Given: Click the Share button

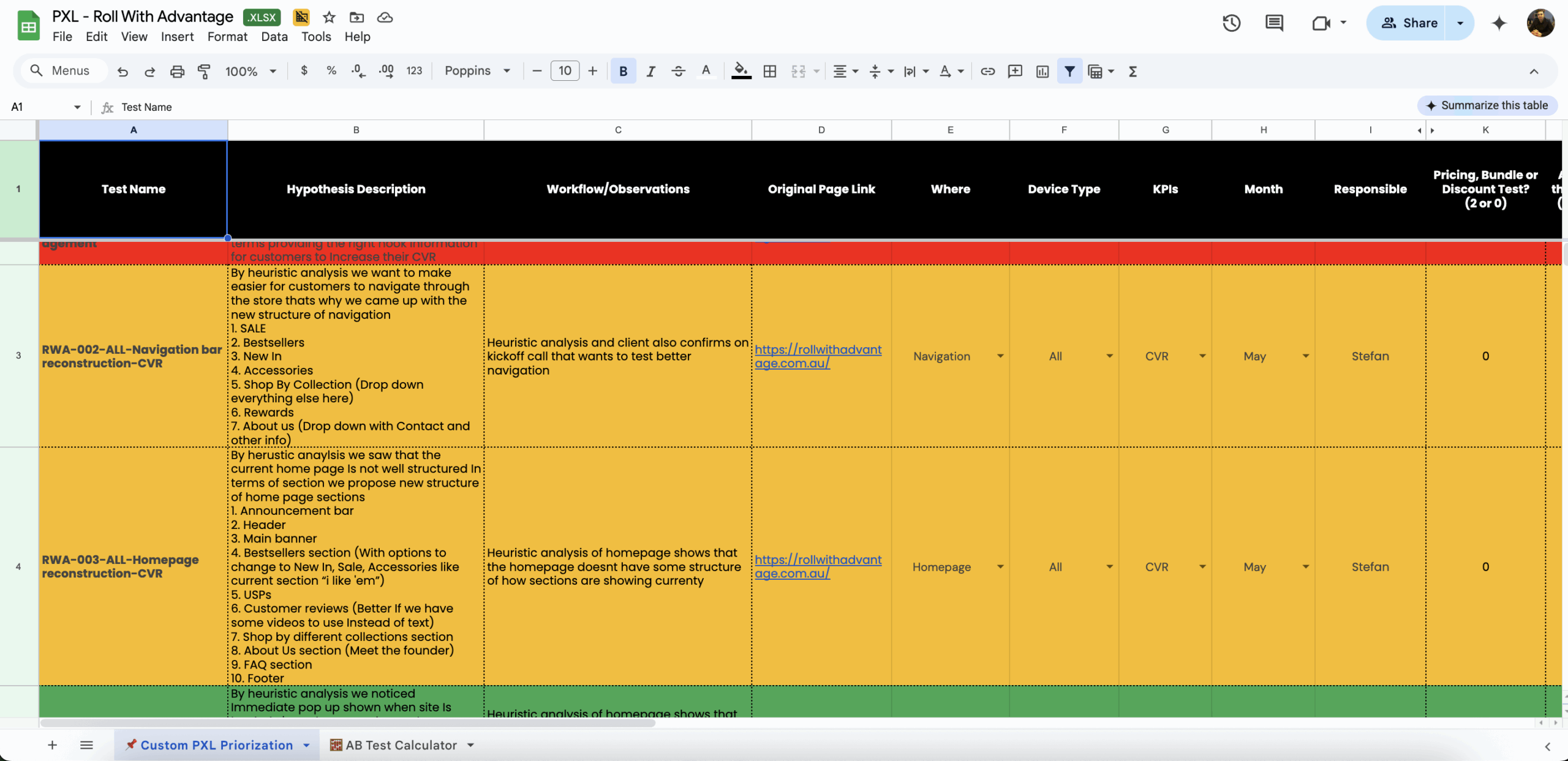Looking at the screenshot, I should [x=1408, y=23].
